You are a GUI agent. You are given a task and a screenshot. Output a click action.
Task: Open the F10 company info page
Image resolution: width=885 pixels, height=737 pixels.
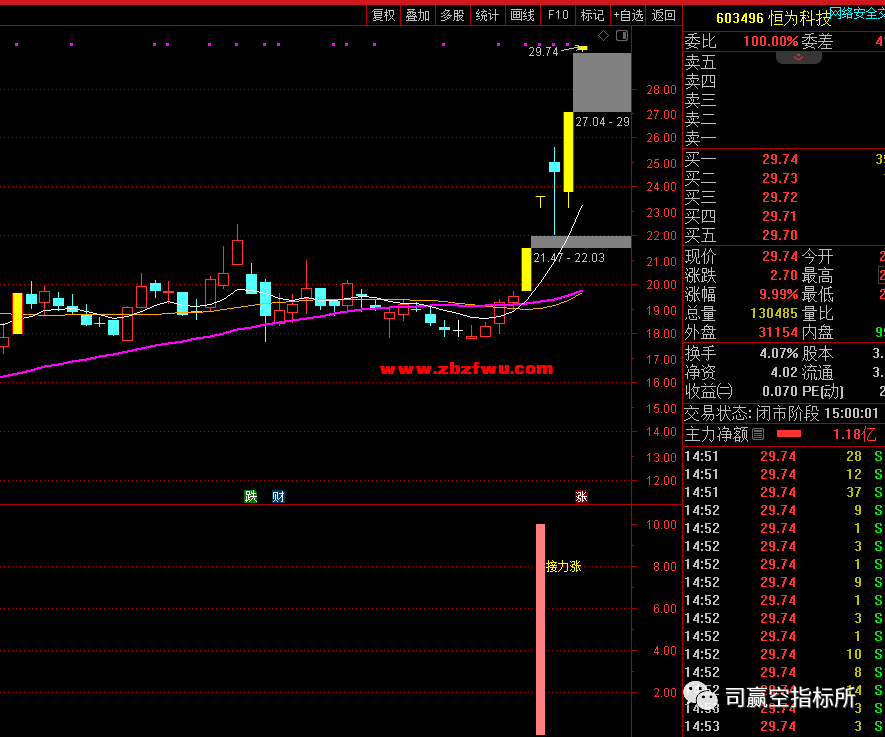pyautogui.click(x=558, y=15)
